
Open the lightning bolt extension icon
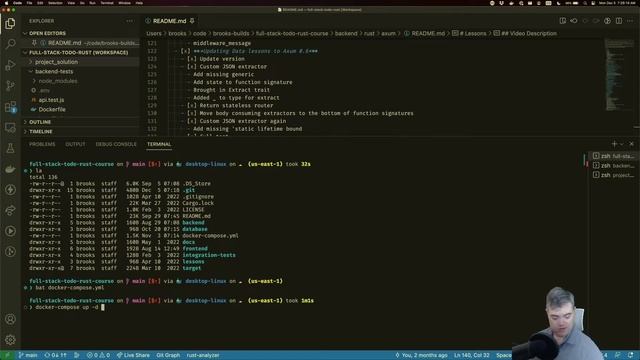[10, 189]
